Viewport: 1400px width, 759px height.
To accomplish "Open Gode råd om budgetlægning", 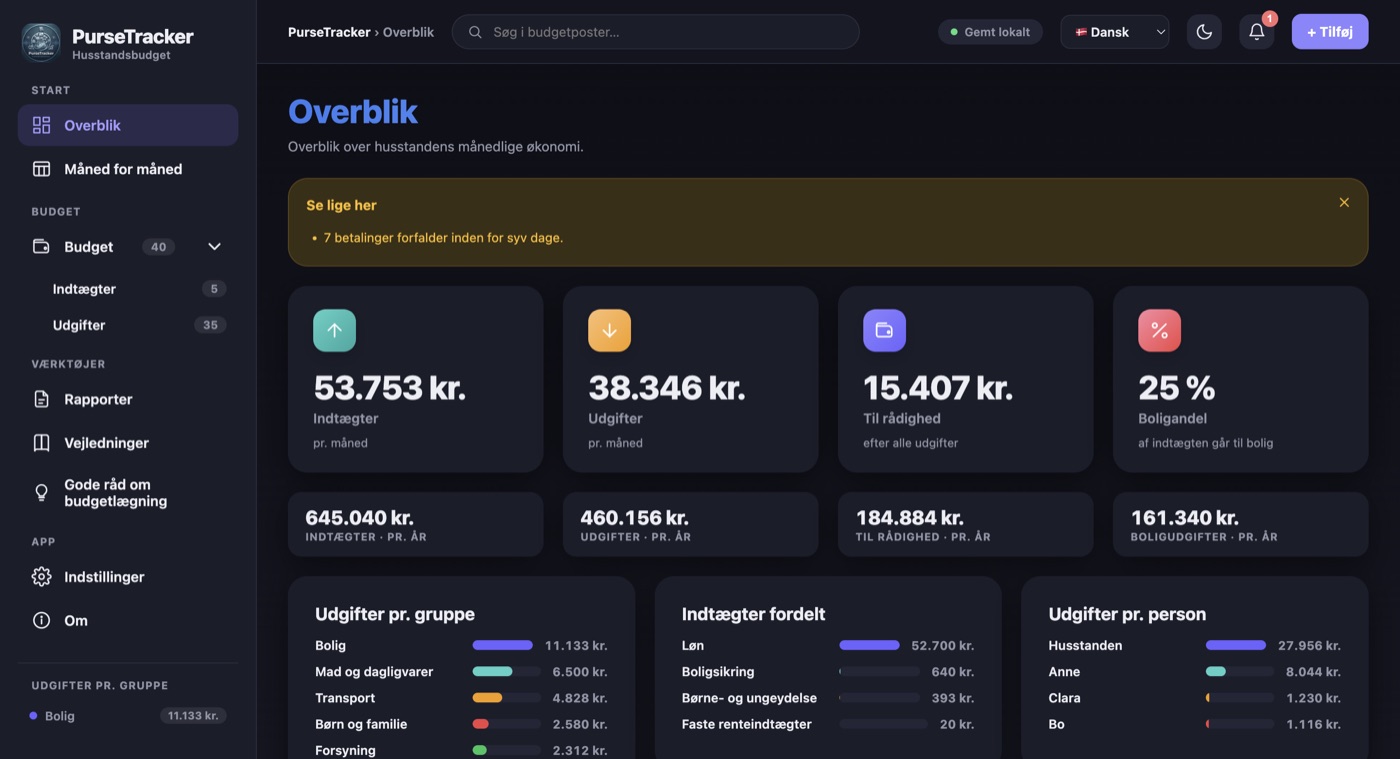I will click(x=128, y=493).
